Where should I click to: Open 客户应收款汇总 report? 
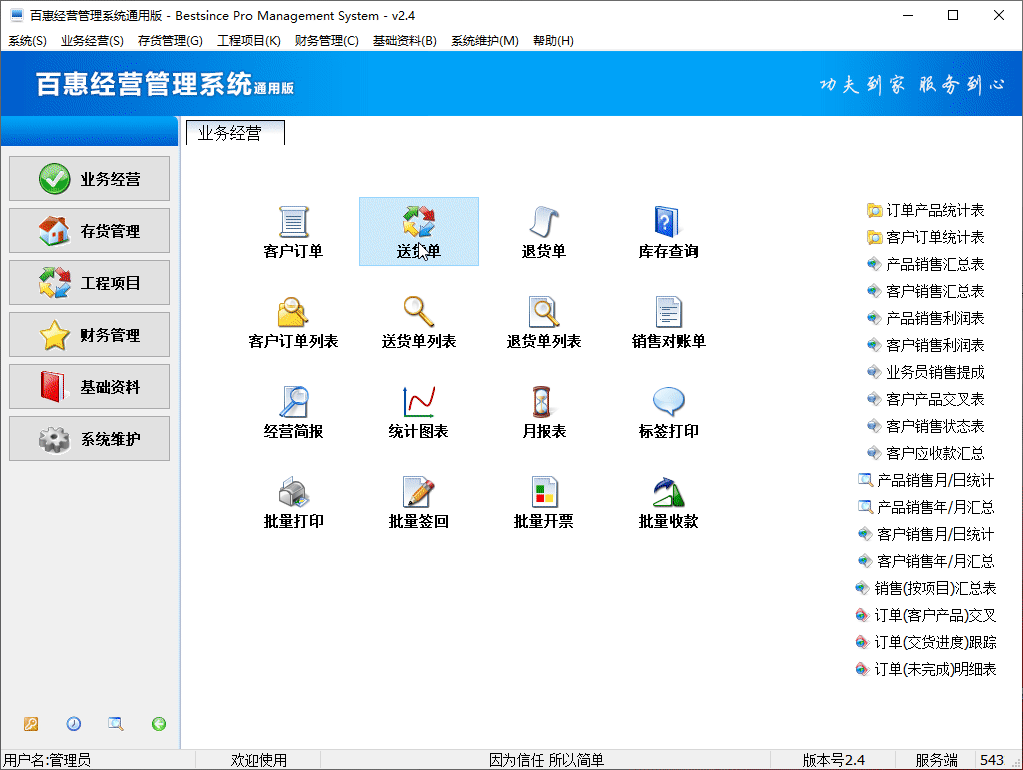click(x=925, y=453)
